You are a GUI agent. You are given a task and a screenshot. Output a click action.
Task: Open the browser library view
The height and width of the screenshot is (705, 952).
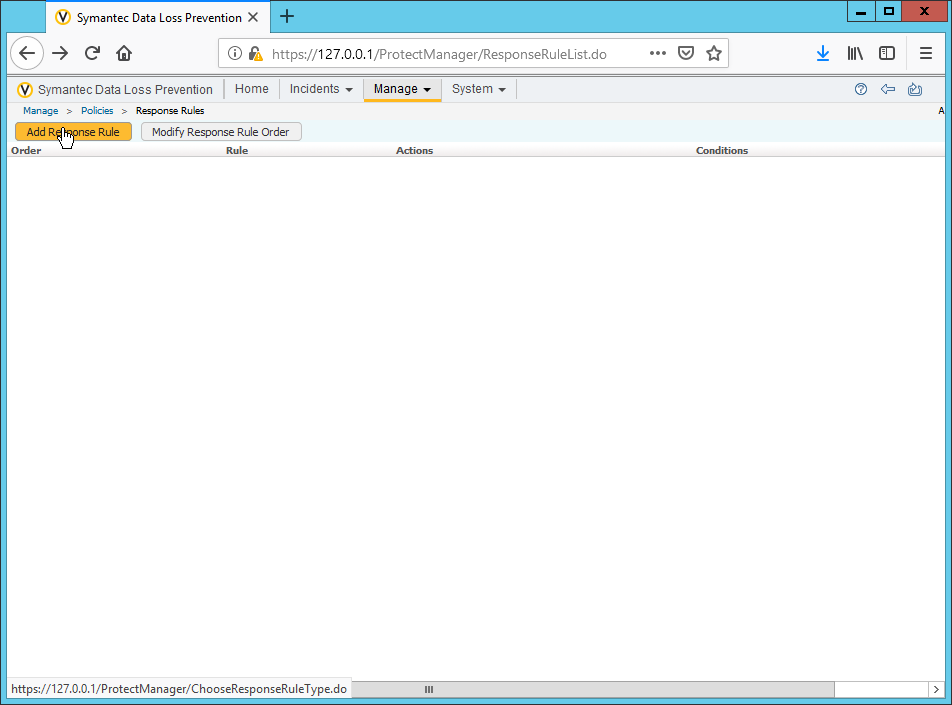coord(855,53)
